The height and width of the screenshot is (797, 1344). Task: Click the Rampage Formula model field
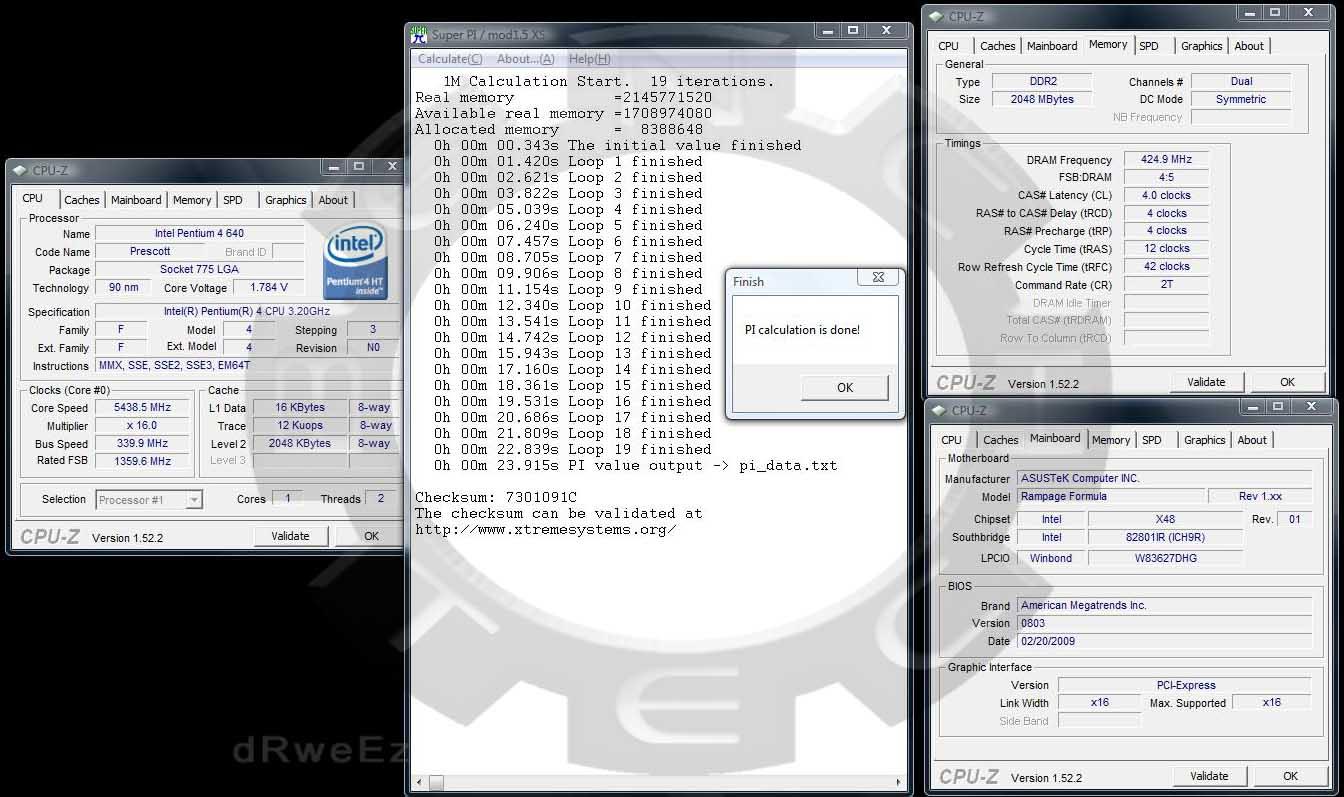pyautogui.click(x=1110, y=497)
